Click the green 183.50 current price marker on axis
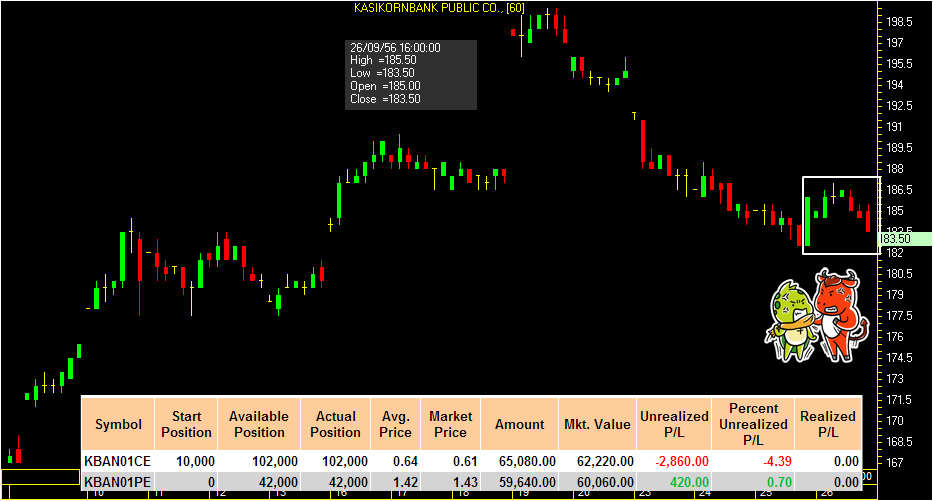Screen dimensions: 933x501 904,239
